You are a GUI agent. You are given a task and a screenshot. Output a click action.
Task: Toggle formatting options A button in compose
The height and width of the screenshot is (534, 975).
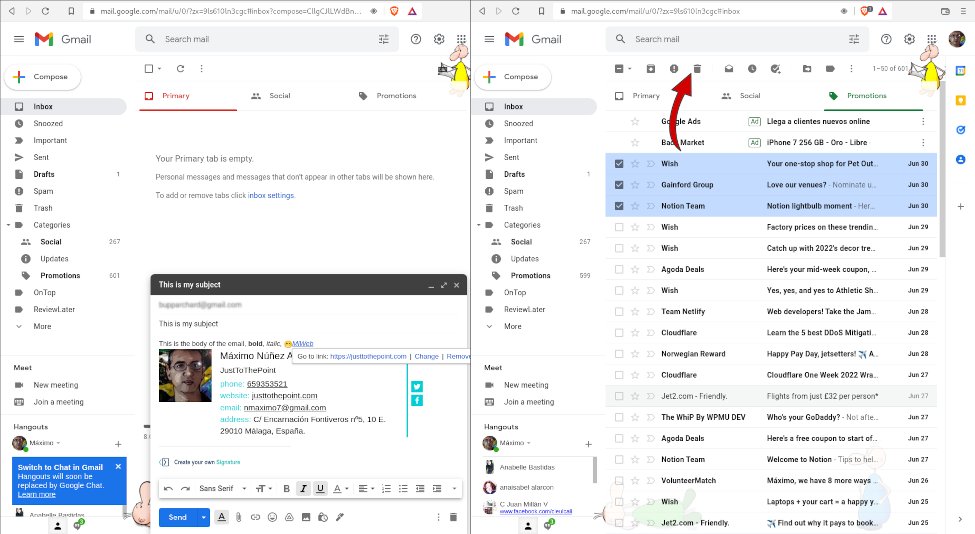pos(221,517)
